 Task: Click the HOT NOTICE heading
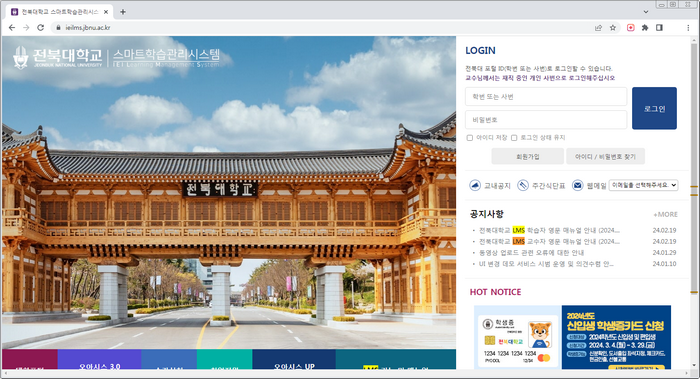coord(496,292)
